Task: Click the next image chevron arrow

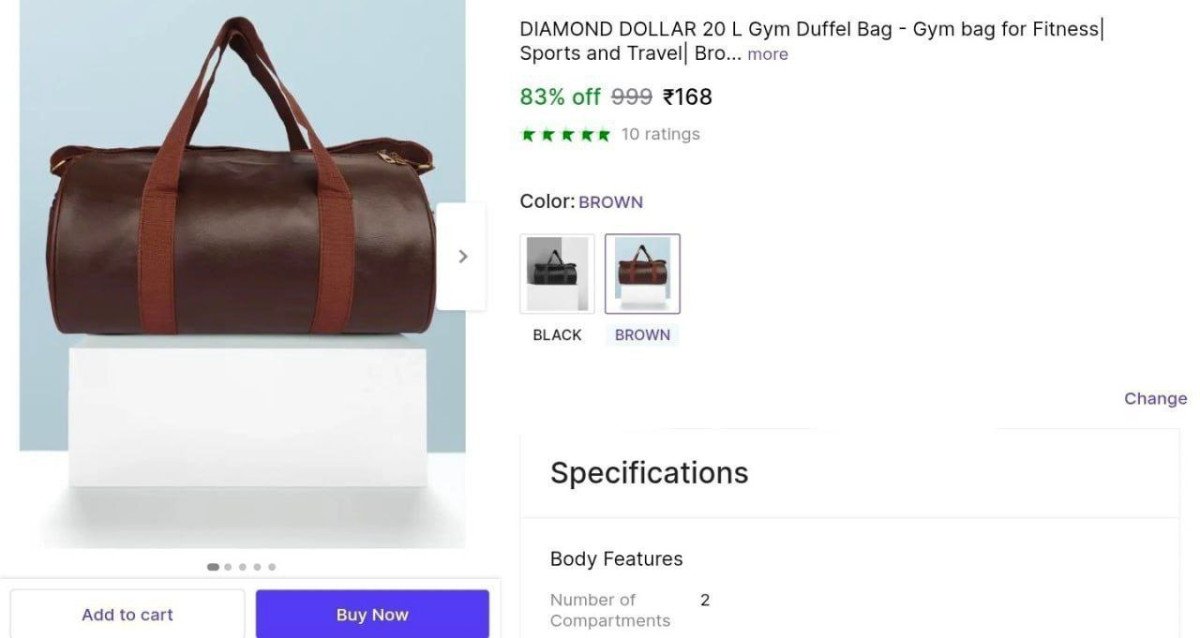Action: (462, 256)
